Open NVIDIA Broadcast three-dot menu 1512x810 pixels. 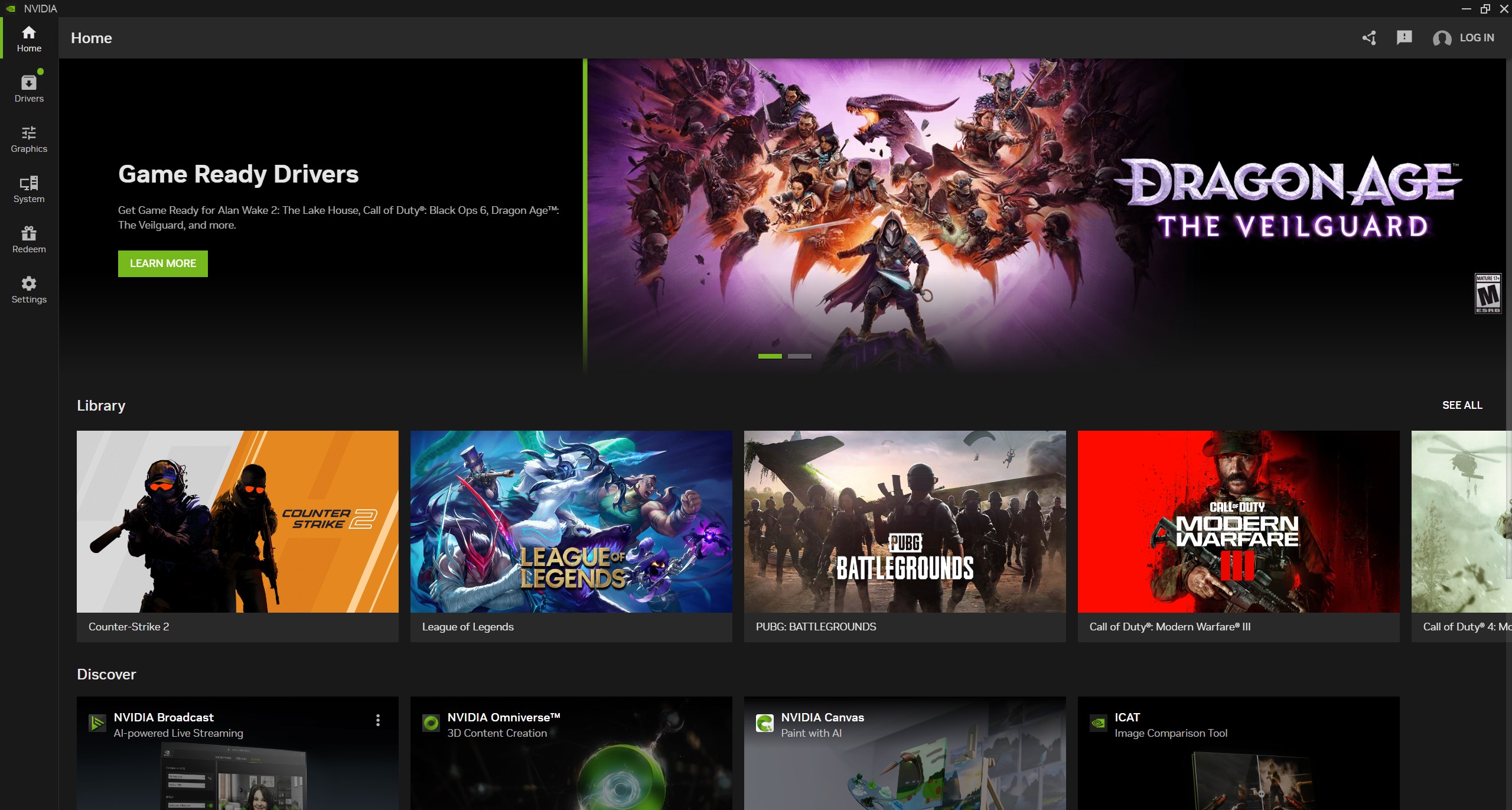pos(378,720)
